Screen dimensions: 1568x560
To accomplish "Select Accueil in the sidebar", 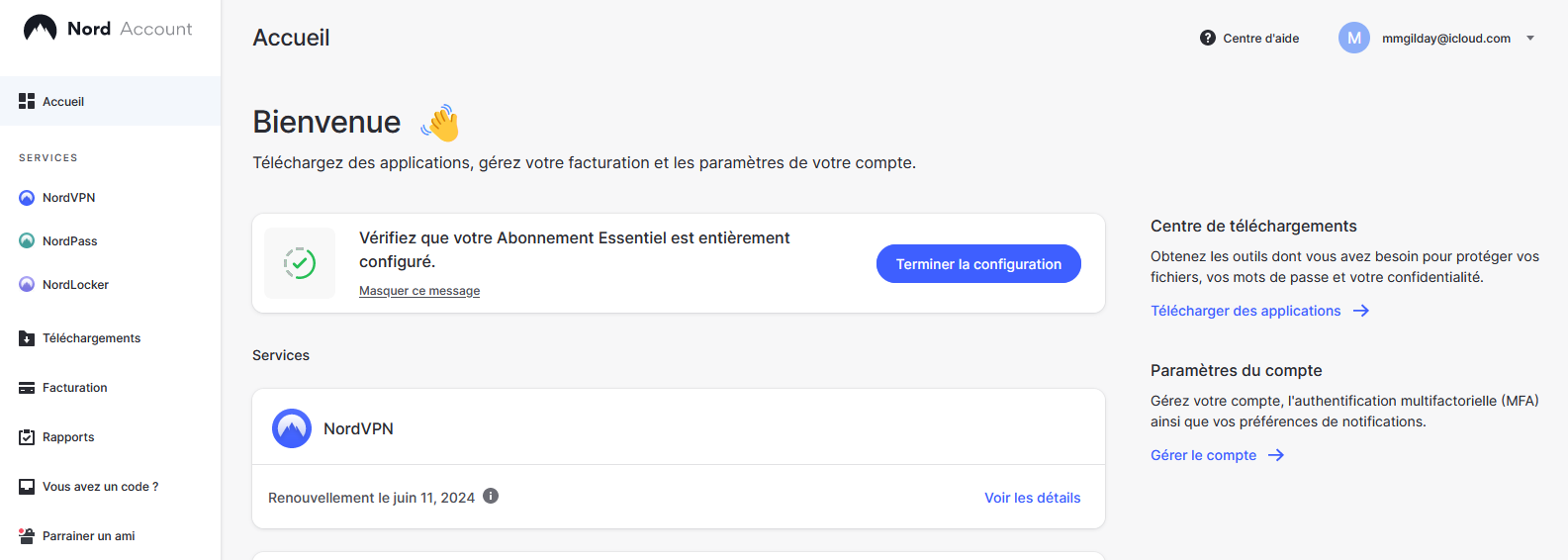I will [63, 102].
